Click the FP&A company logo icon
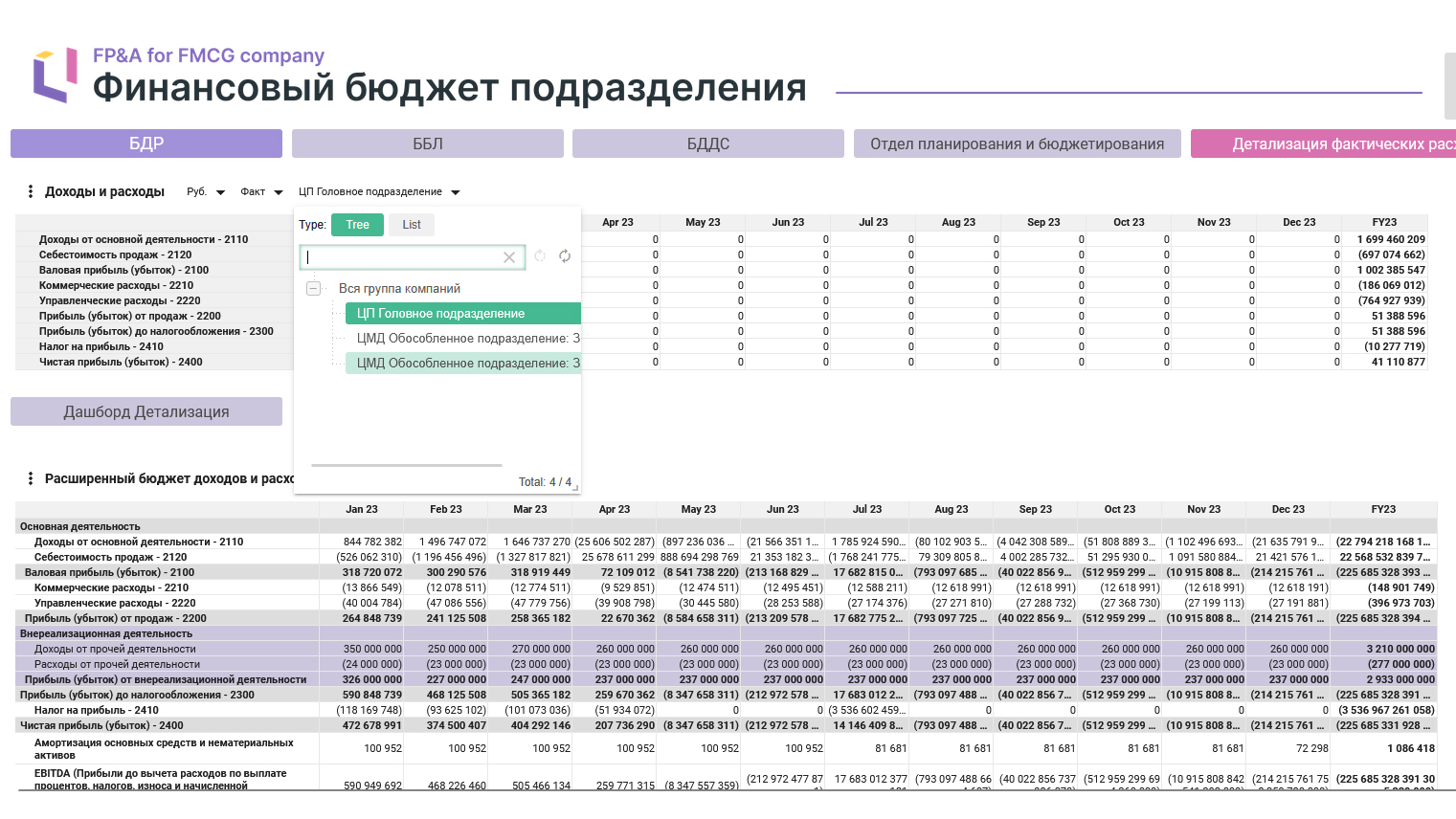 [55, 75]
